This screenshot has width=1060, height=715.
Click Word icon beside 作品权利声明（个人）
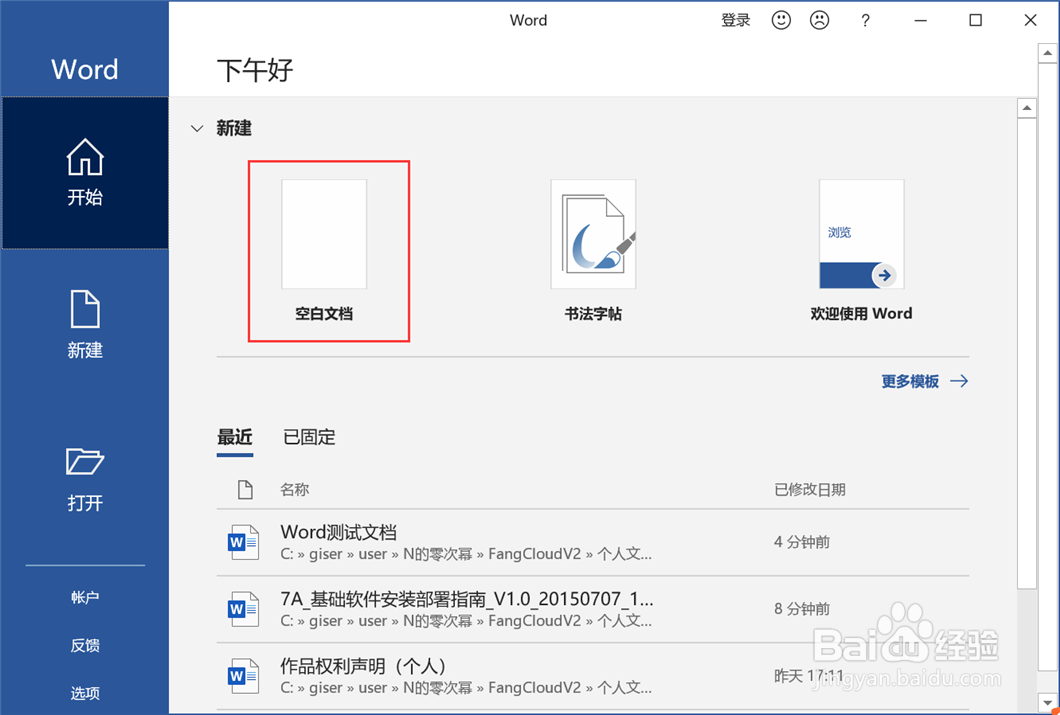pyautogui.click(x=243, y=676)
